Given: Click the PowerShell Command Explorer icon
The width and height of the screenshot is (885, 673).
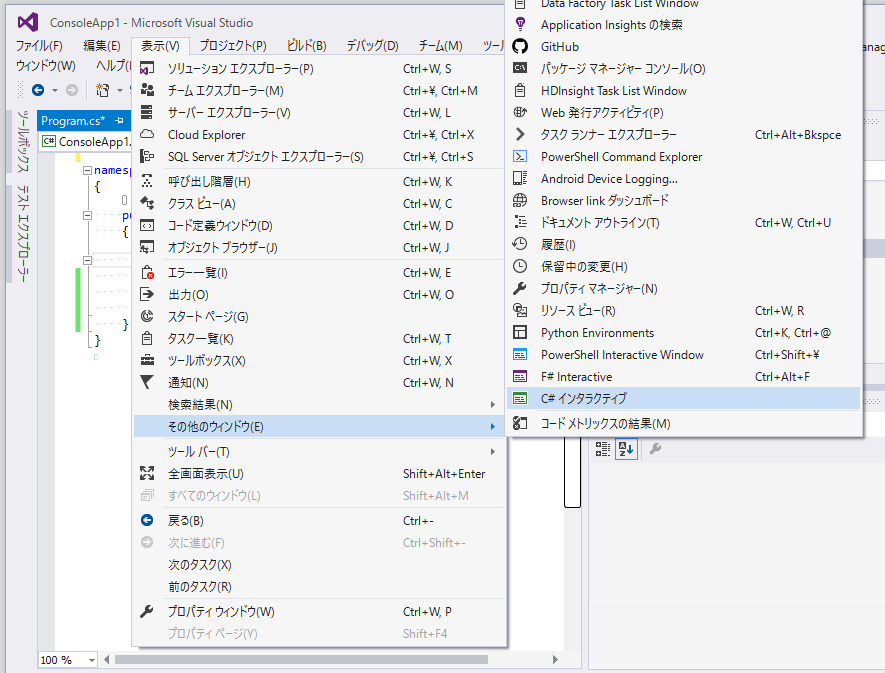Looking at the screenshot, I should (520, 156).
